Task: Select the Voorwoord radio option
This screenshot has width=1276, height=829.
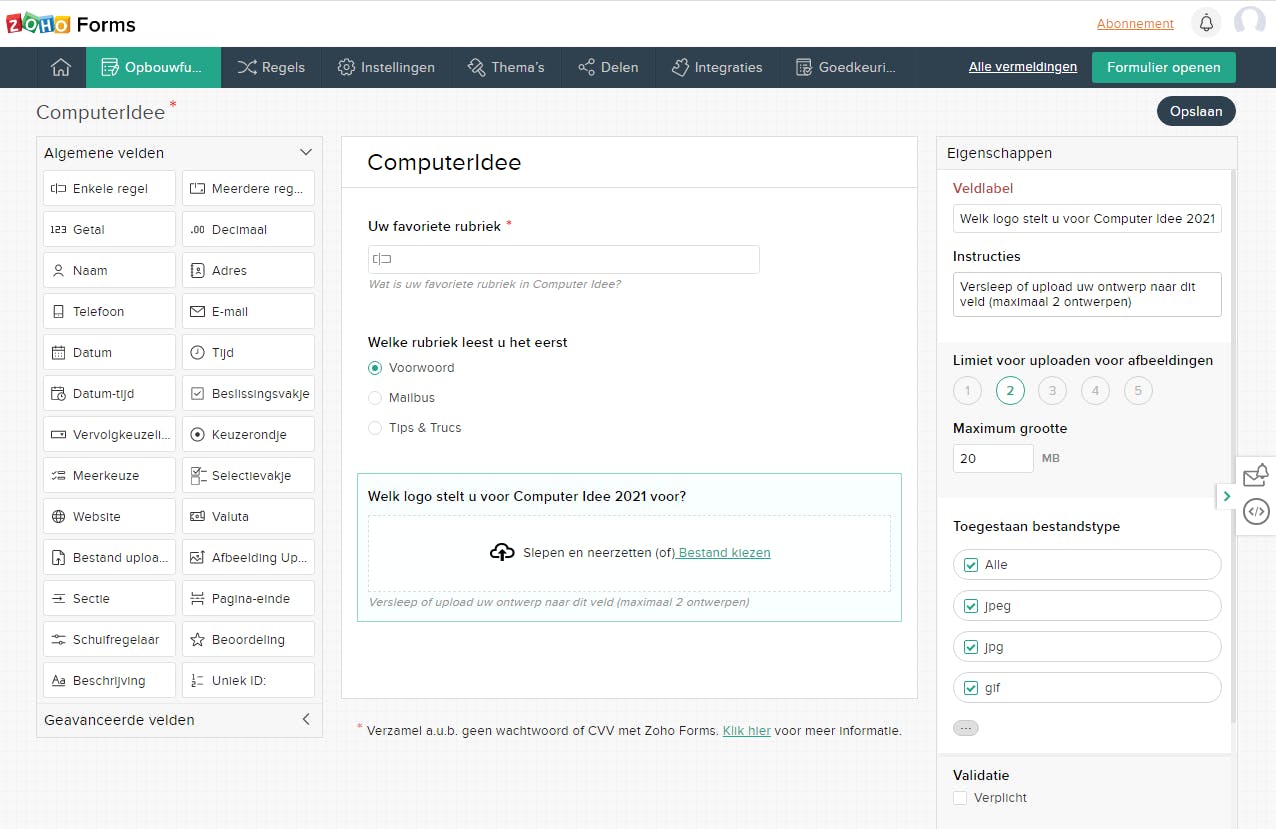Action: click(x=375, y=368)
